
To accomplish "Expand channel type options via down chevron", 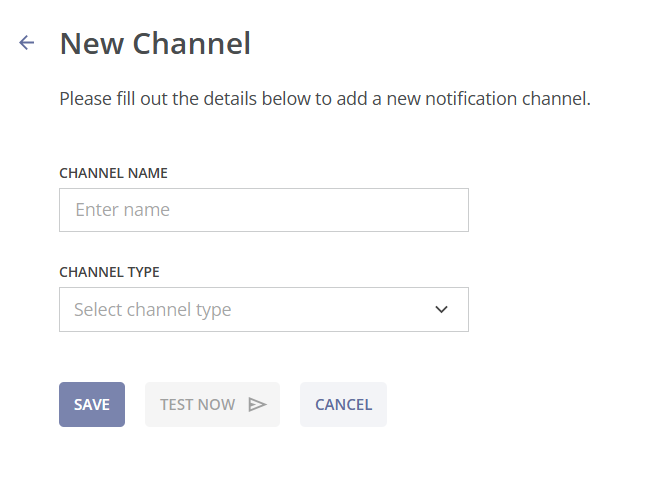I will coord(441,309).
